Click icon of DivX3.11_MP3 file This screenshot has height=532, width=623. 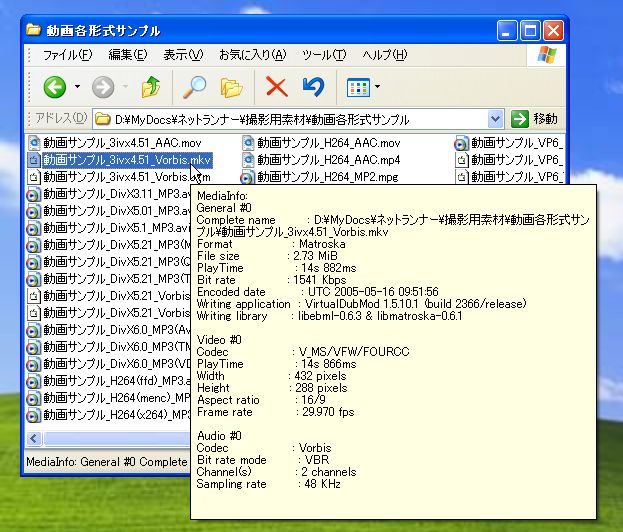[x=33, y=195]
